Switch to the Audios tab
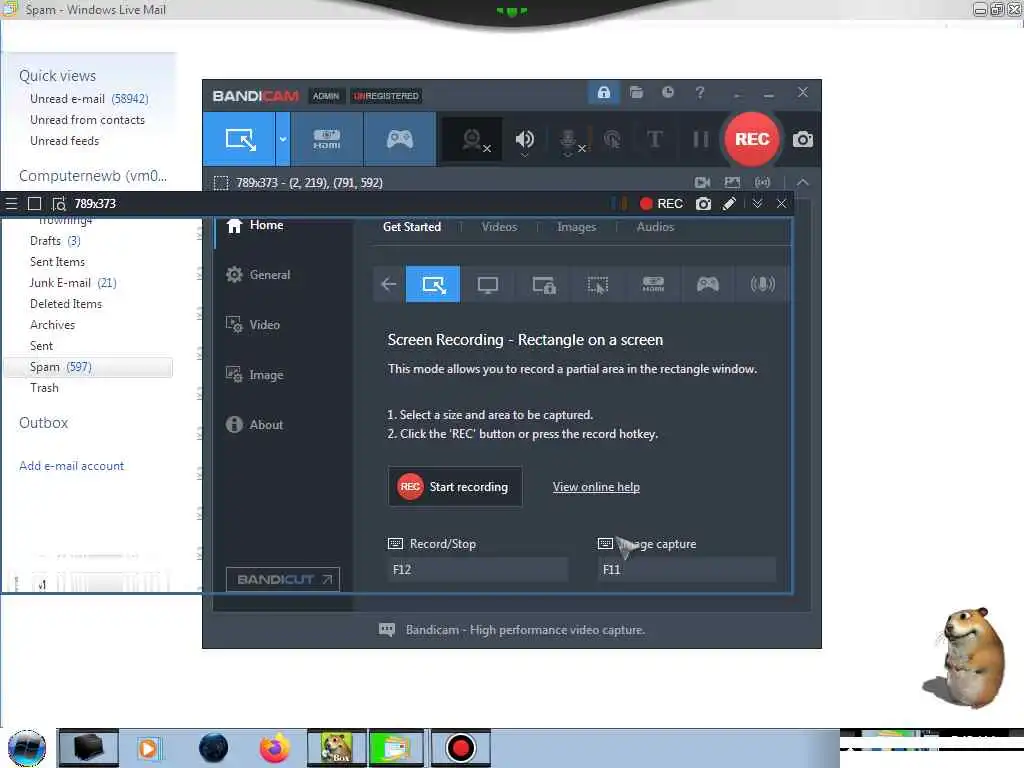The width and height of the screenshot is (1024, 768). [x=655, y=227]
